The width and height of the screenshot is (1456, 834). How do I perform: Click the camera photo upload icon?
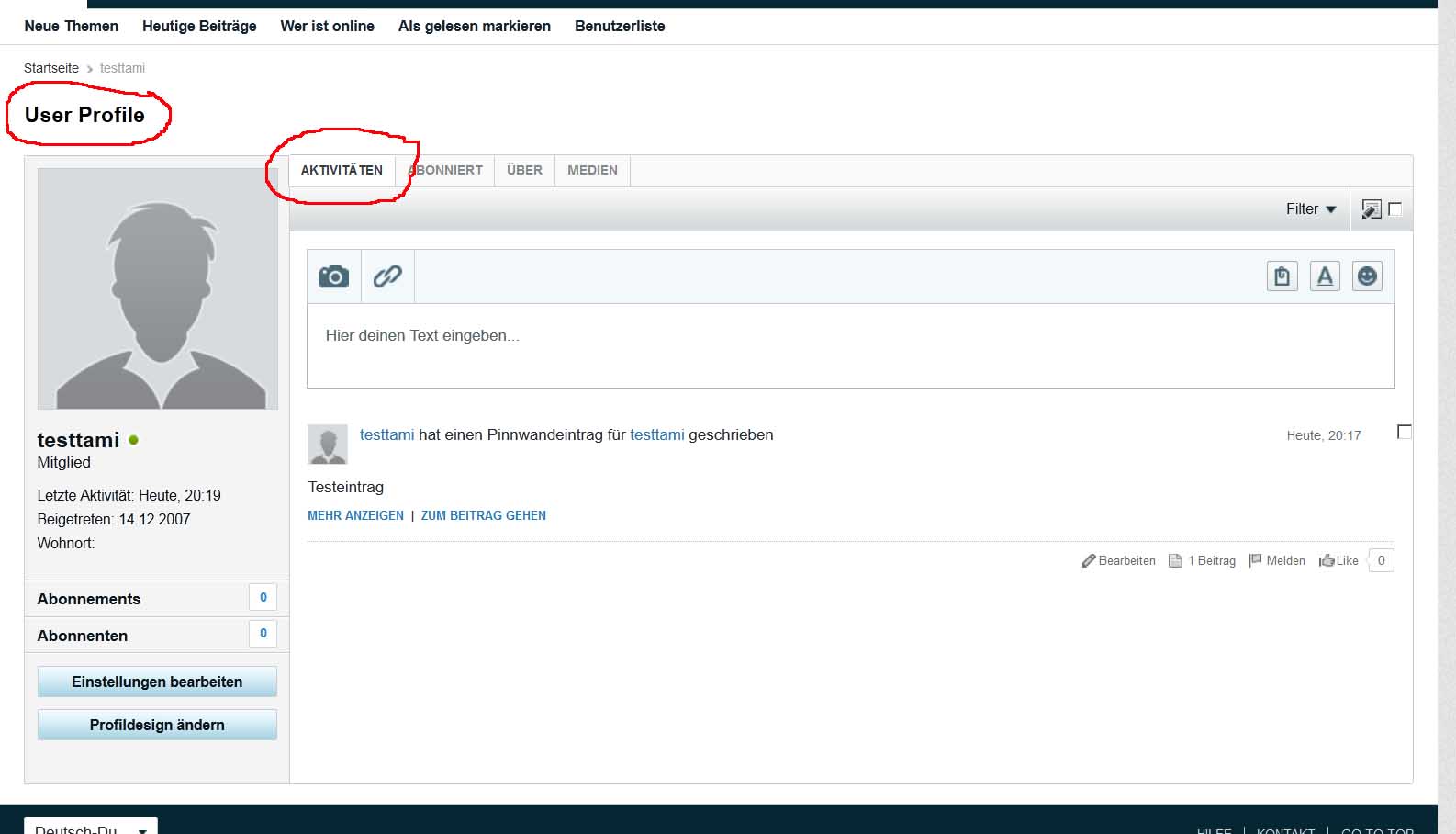[x=334, y=276]
